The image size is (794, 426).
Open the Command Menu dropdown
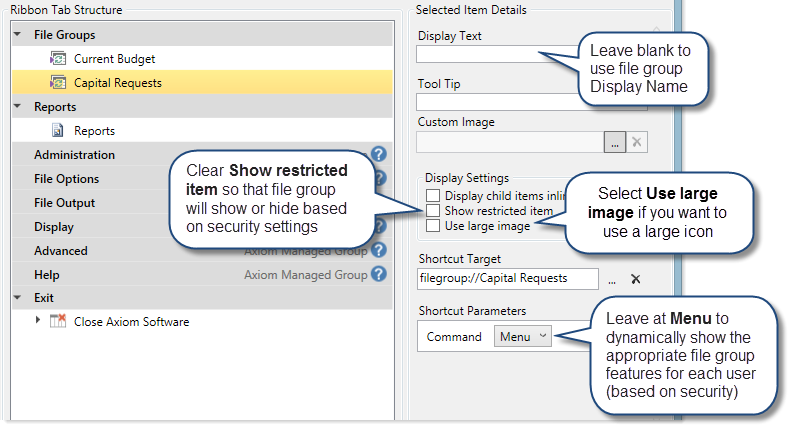click(x=523, y=337)
